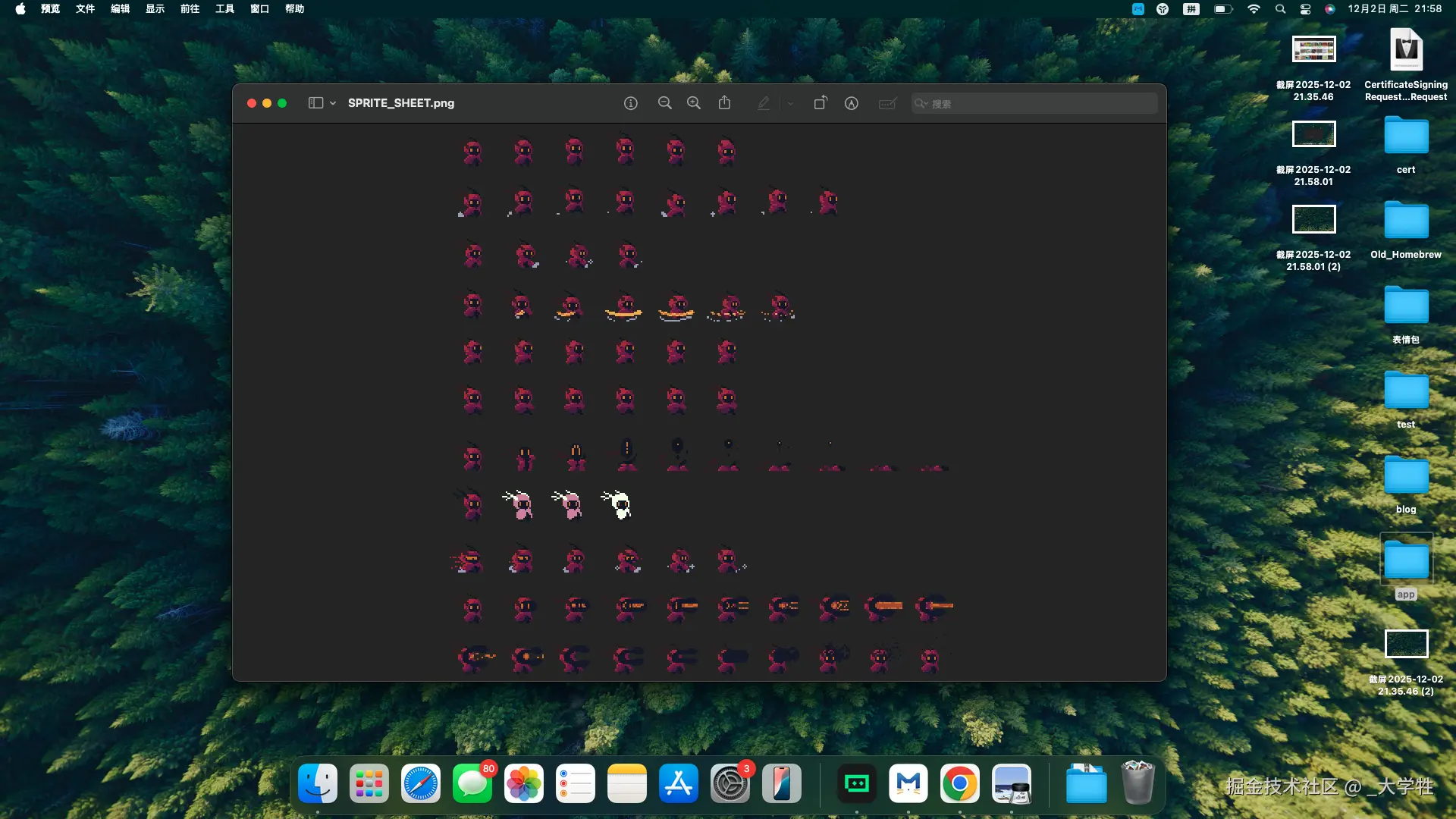Click the 搜索 search field
Viewport: 1456px width, 819px height.
point(1039,103)
